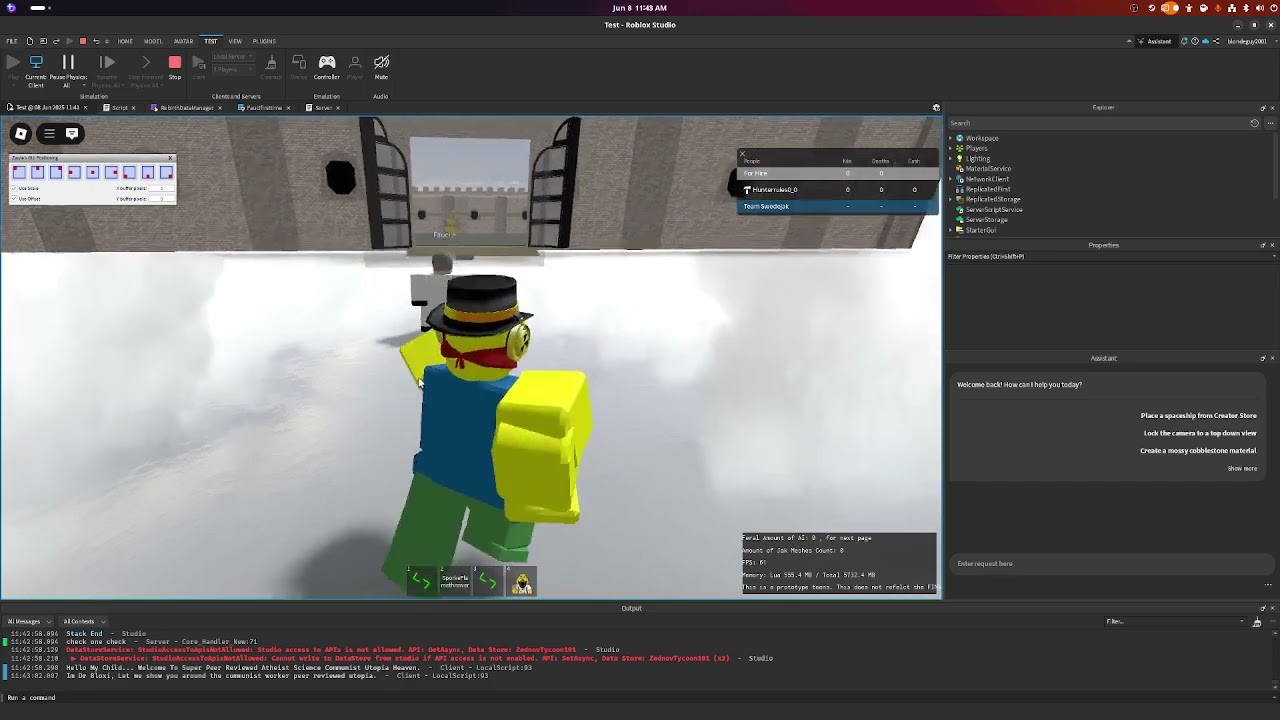Screen dimensions: 1280x720
Task: Select top-center anchor position icon
Action: 37,173
